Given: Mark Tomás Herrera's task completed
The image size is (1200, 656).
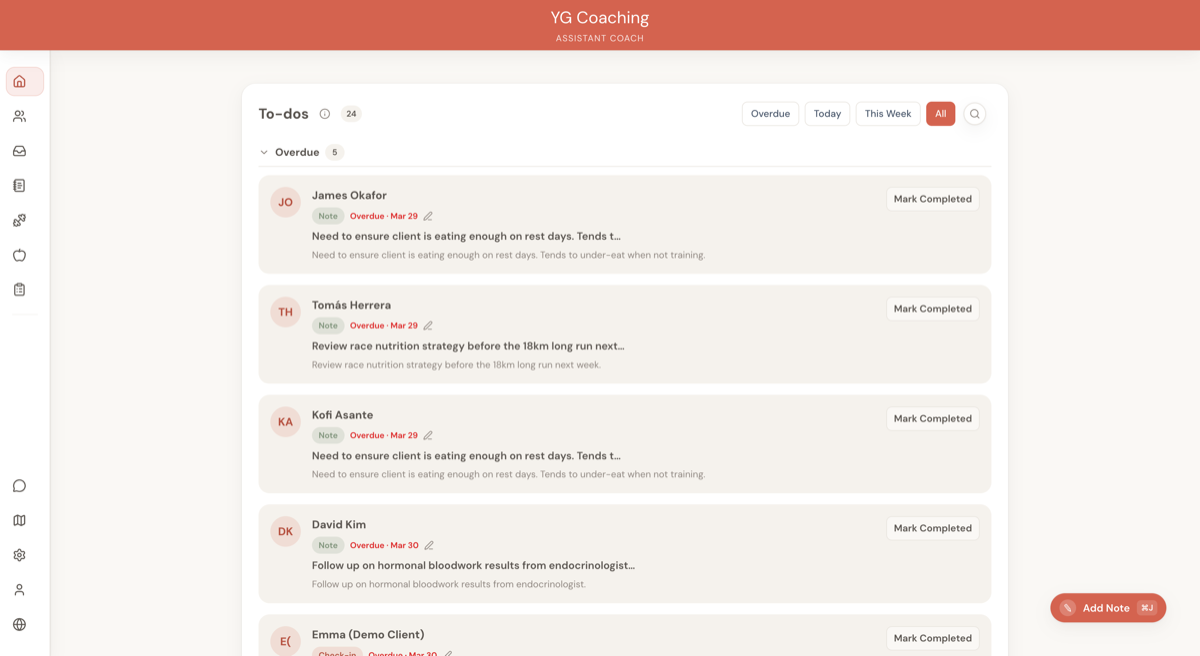Looking at the screenshot, I should (x=932, y=308).
